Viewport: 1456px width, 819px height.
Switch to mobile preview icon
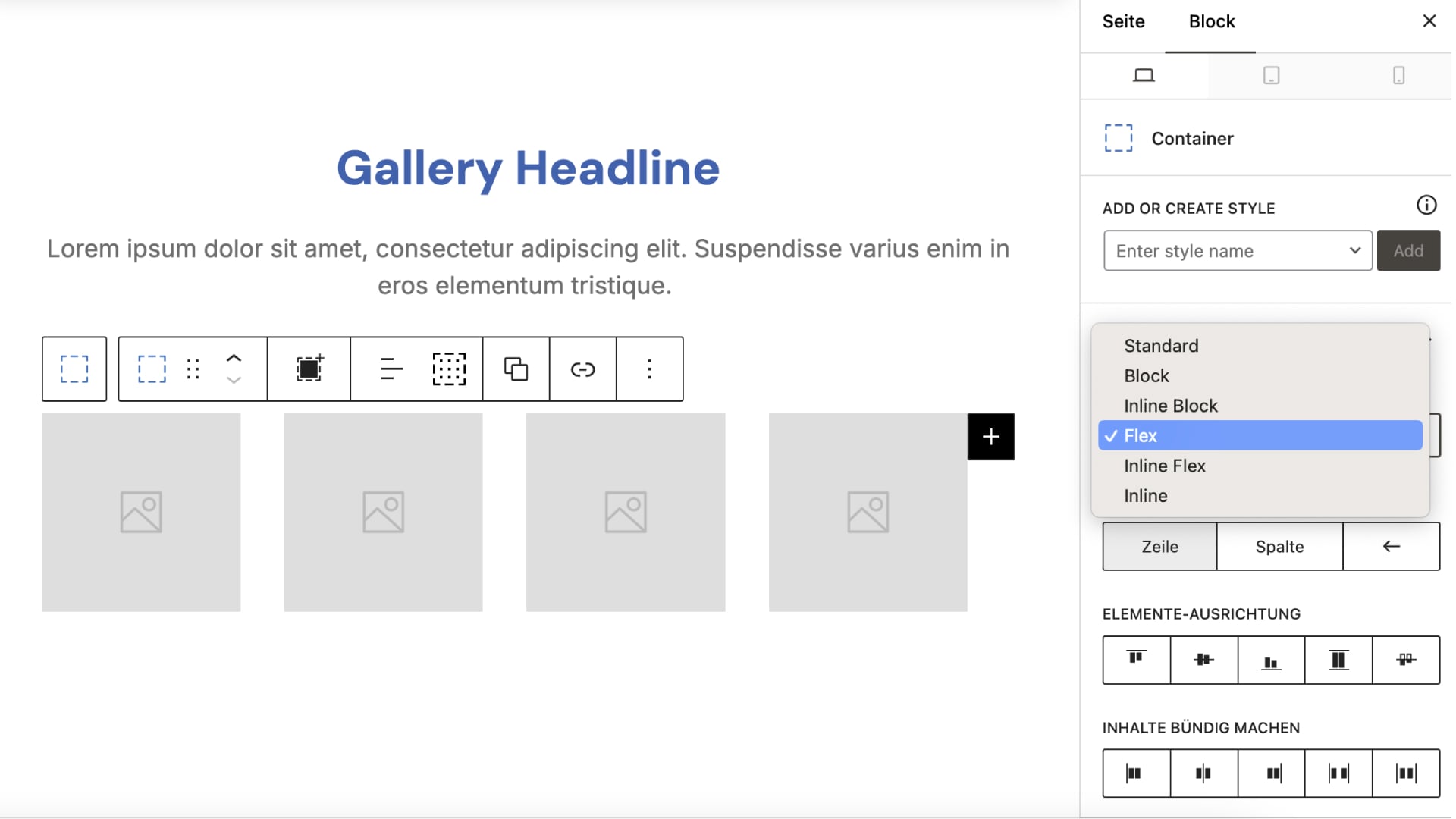click(x=1398, y=76)
